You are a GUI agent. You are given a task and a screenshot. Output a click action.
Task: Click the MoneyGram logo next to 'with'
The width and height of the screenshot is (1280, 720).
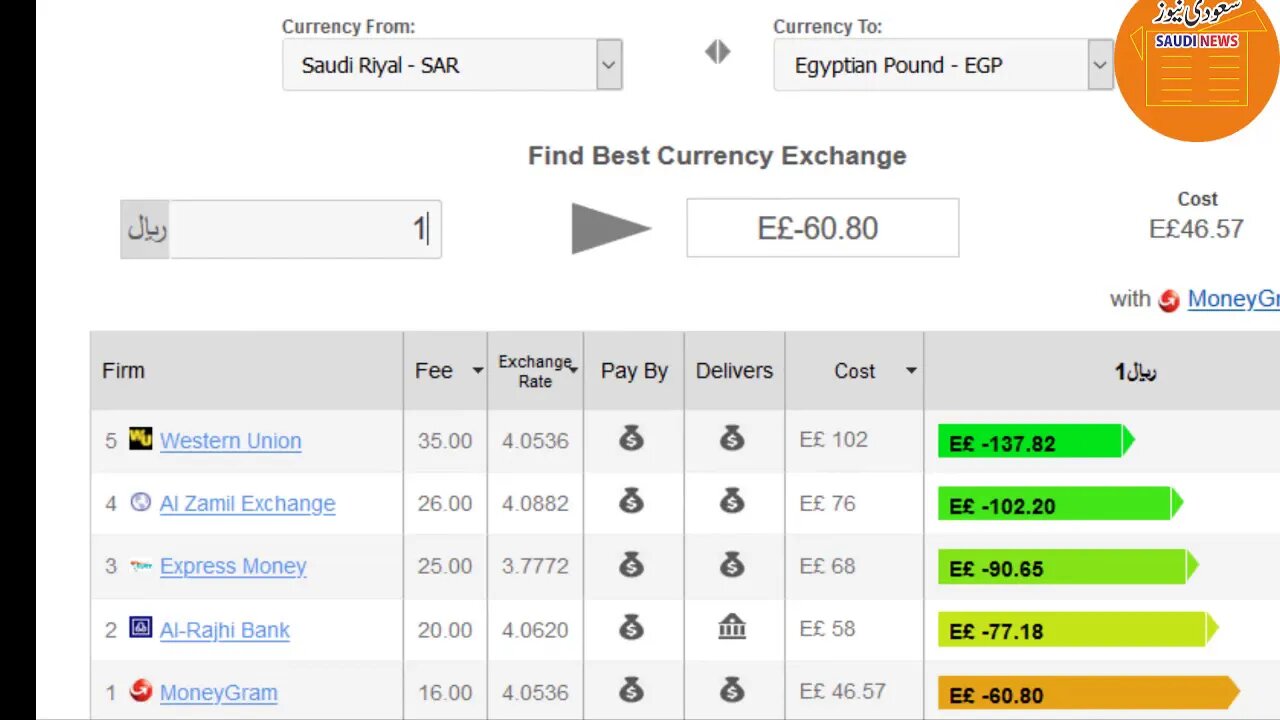coord(1169,300)
